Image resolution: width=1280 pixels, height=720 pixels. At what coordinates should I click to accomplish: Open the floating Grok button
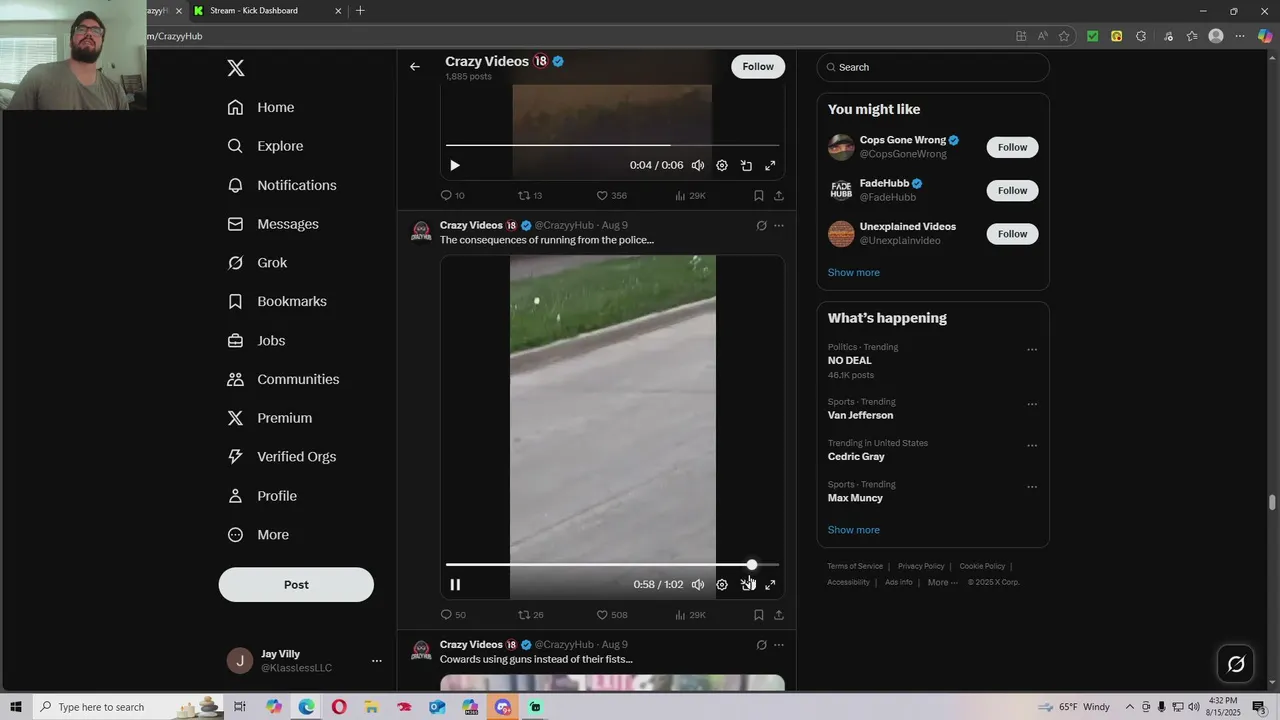(1236, 664)
